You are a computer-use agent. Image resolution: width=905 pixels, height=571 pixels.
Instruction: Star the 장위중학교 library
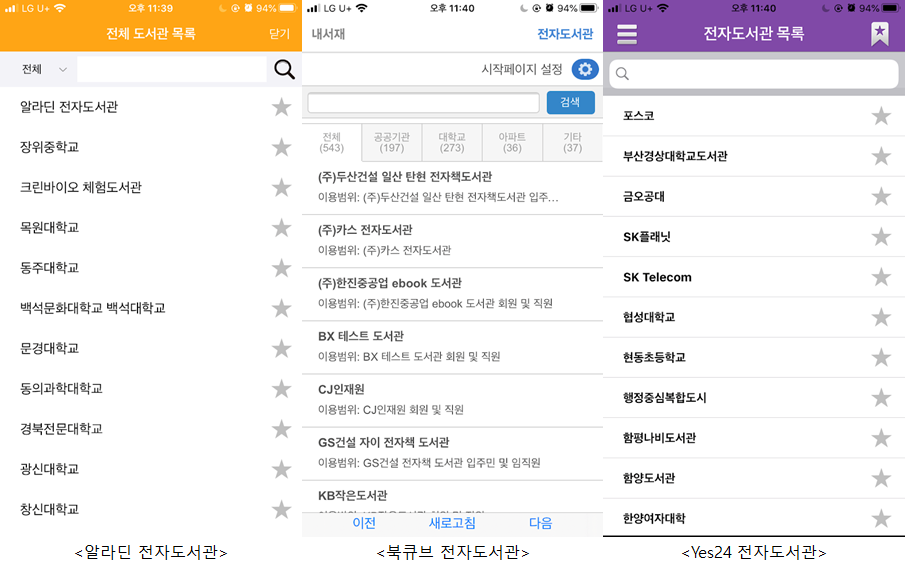click(x=282, y=147)
